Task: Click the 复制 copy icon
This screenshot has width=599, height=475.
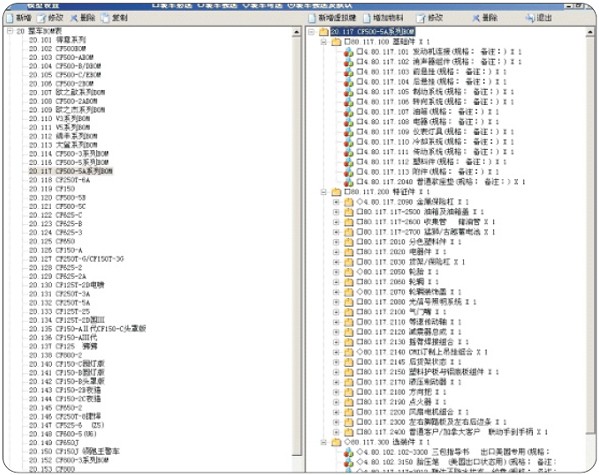Action: tap(105, 18)
